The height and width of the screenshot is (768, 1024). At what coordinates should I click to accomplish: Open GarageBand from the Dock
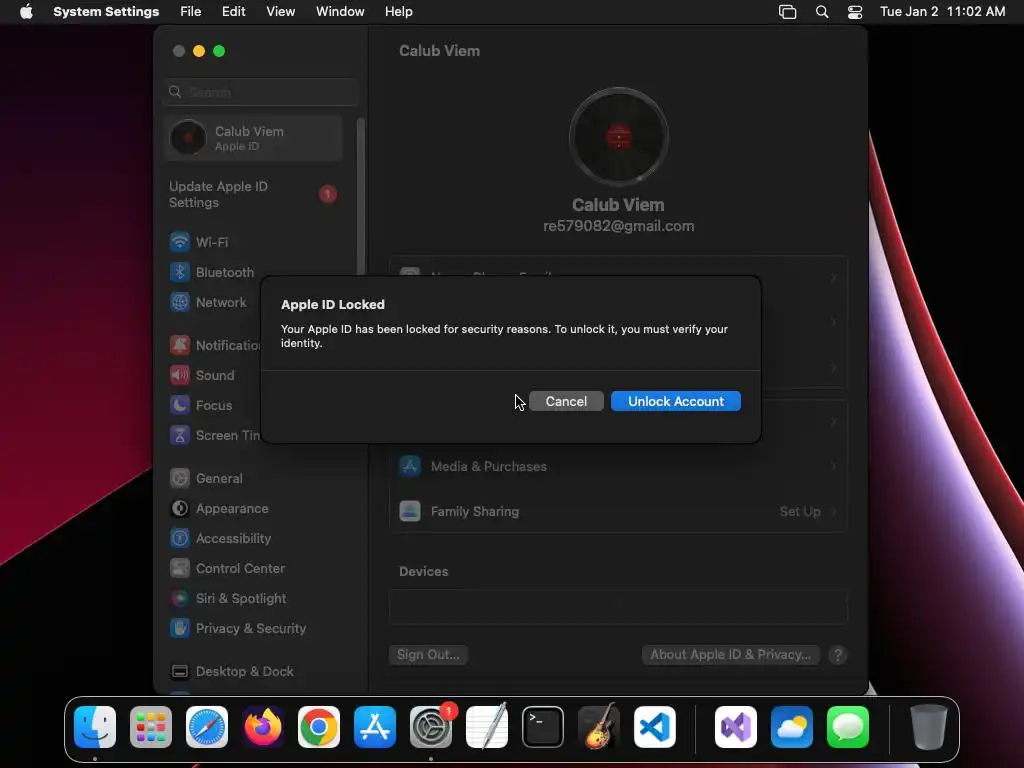tap(599, 727)
